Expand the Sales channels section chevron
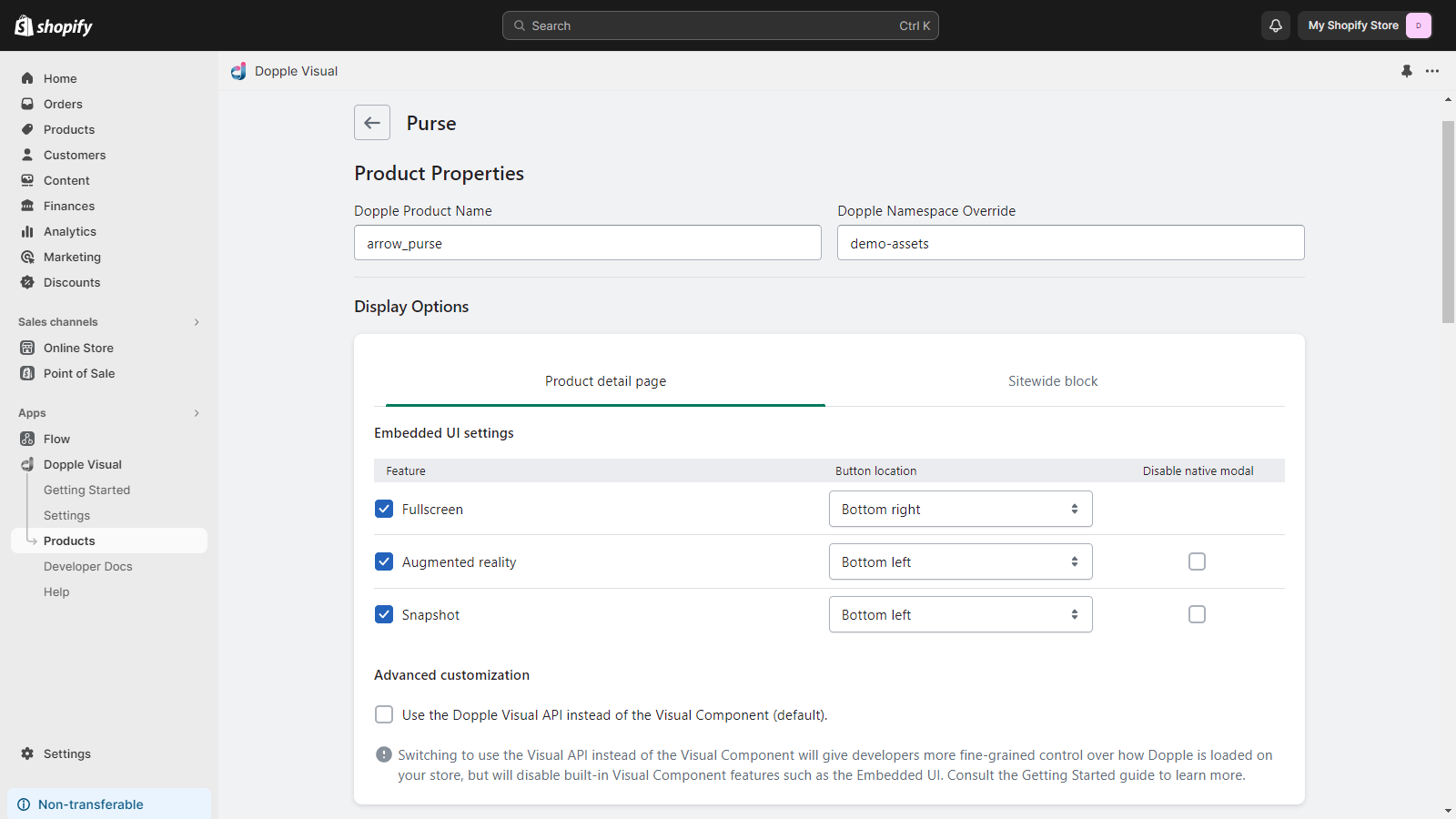 tap(197, 322)
